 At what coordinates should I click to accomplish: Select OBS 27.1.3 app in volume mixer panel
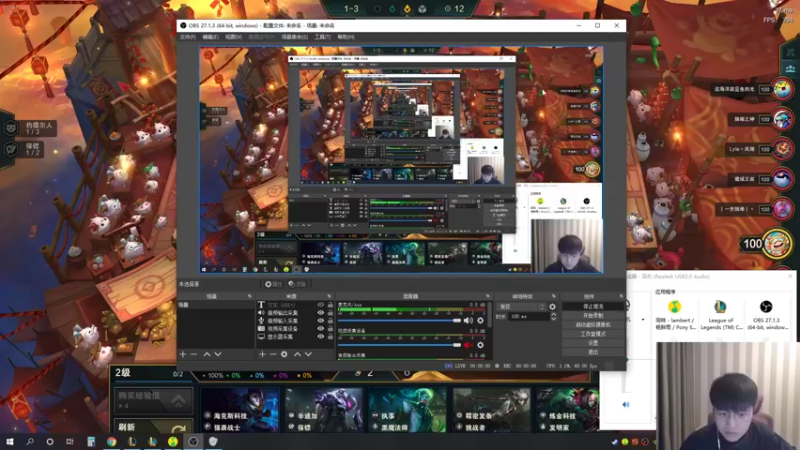pyautogui.click(x=766, y=315)
